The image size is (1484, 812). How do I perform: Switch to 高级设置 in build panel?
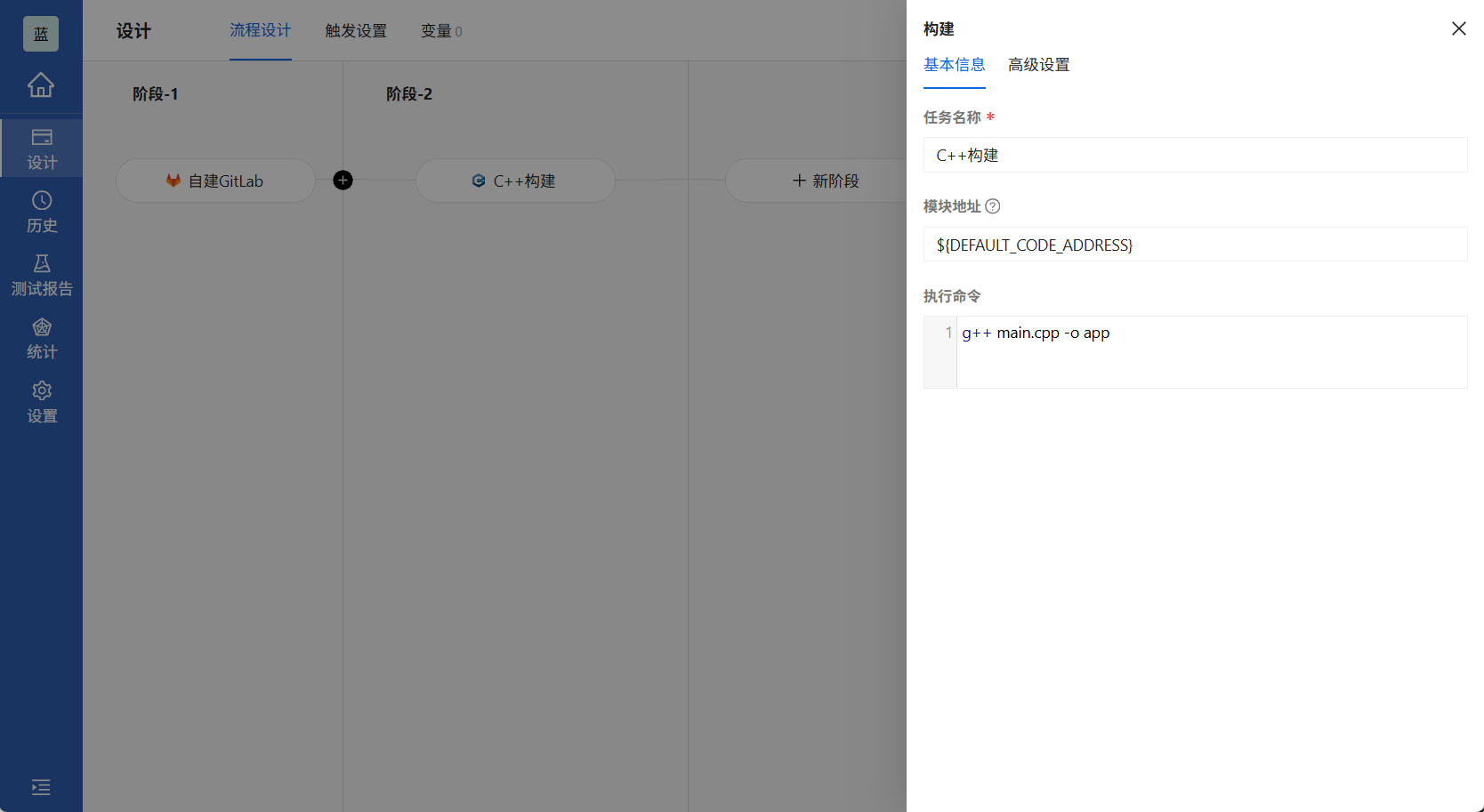point(1038,64)
